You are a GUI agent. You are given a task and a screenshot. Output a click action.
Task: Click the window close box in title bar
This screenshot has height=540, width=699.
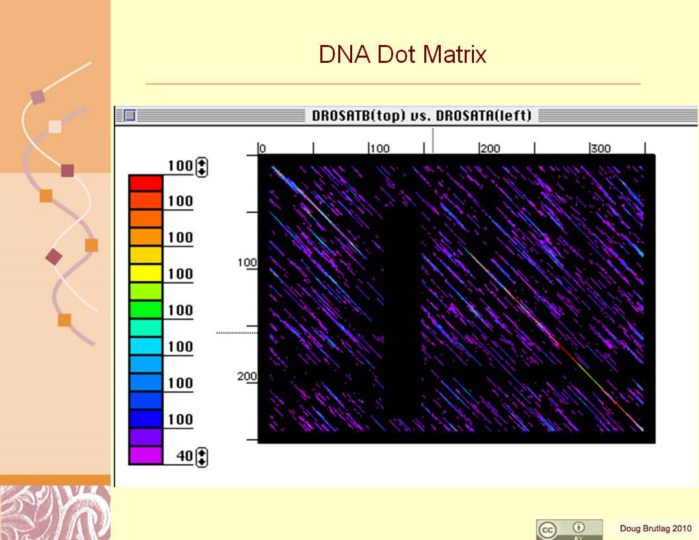129,116
